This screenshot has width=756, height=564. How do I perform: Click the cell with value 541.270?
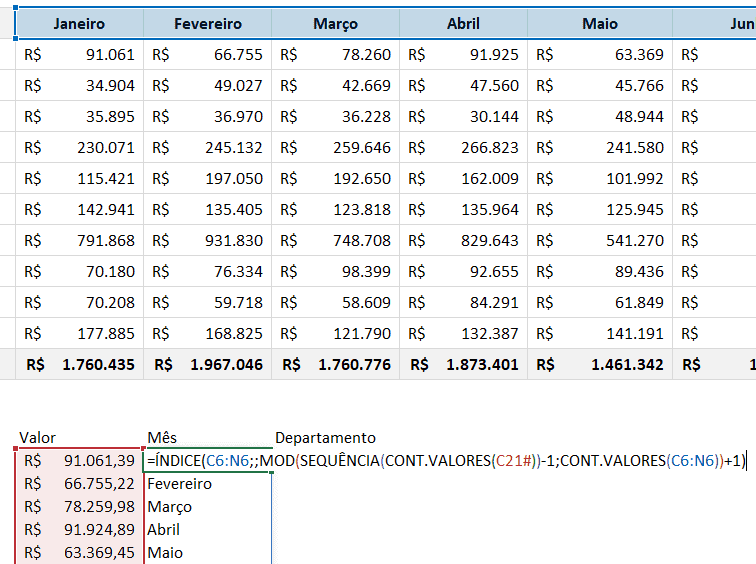coord(600,240)
